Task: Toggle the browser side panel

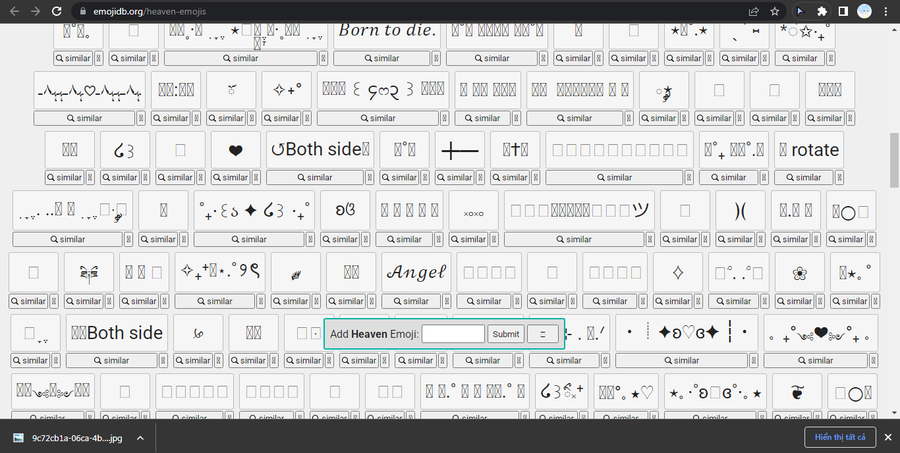Action: 843,11
